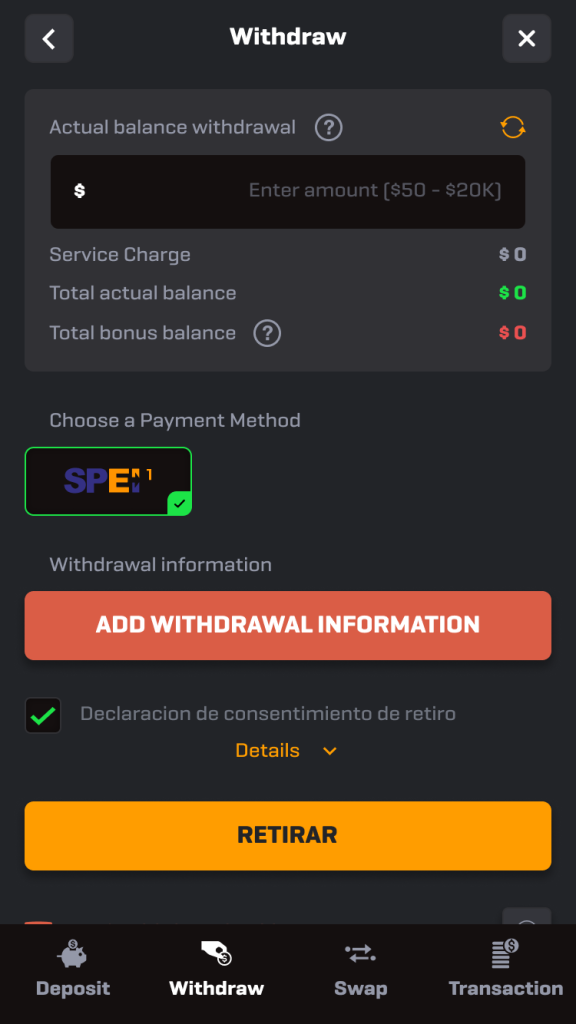Open help icon for Total bonus balance
The image size is (576, 1024).
click(x=267, y=333)
